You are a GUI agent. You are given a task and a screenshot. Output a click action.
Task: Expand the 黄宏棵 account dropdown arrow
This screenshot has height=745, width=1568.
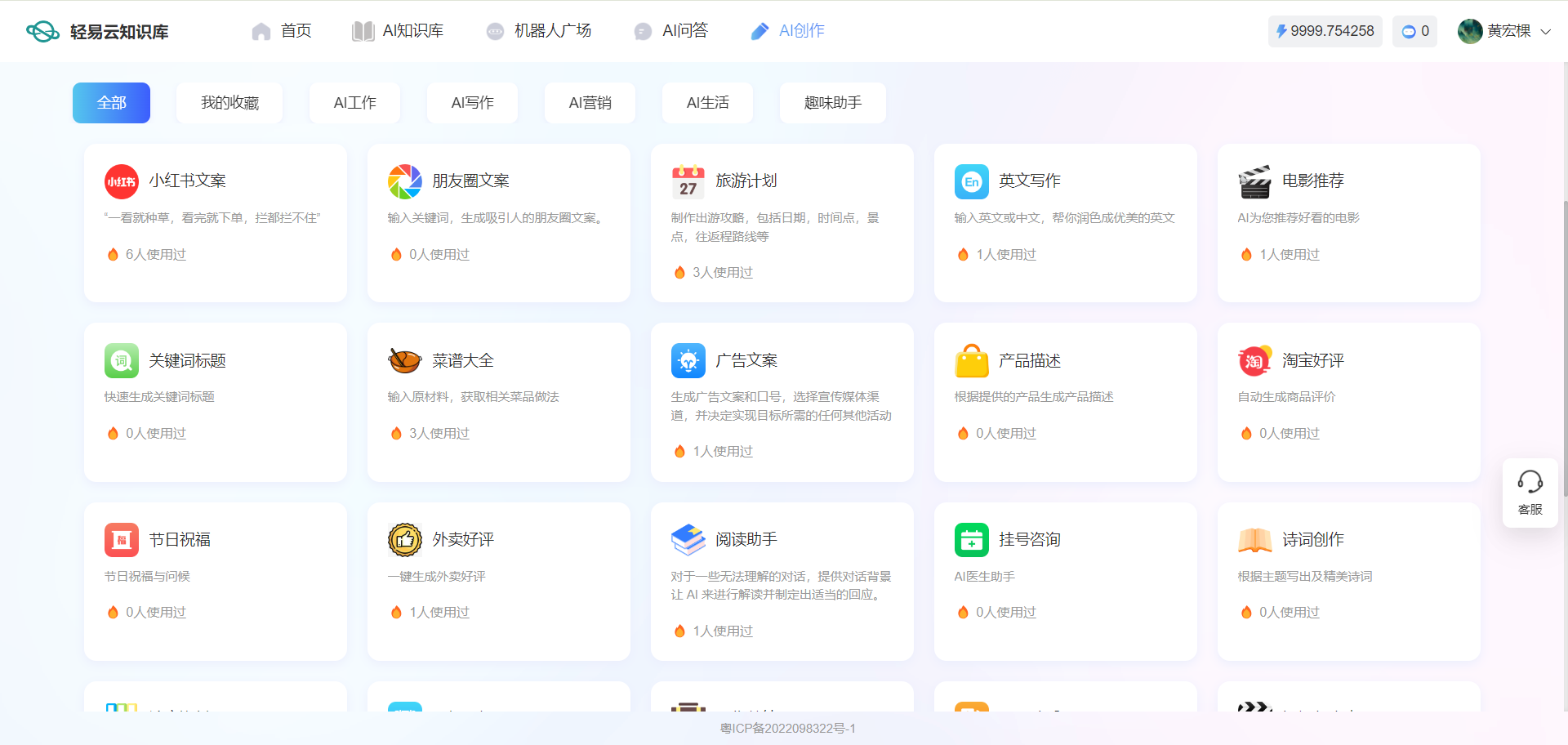tap(1545, 32)
